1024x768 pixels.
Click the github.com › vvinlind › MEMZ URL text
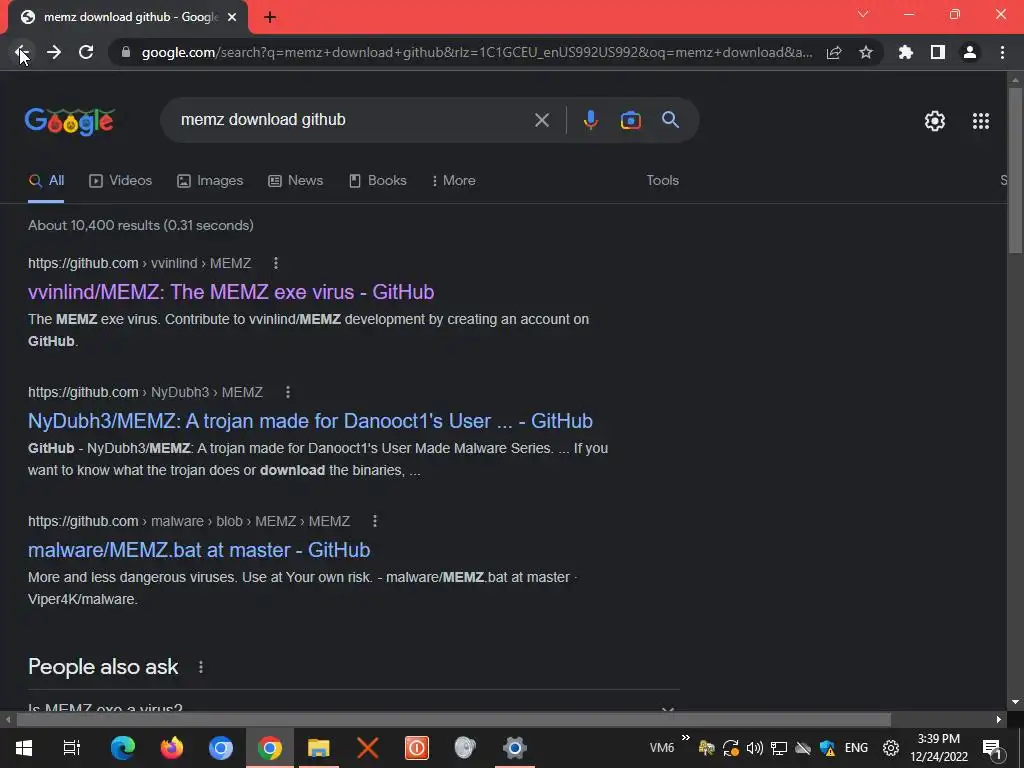click(x=140, y=263)
